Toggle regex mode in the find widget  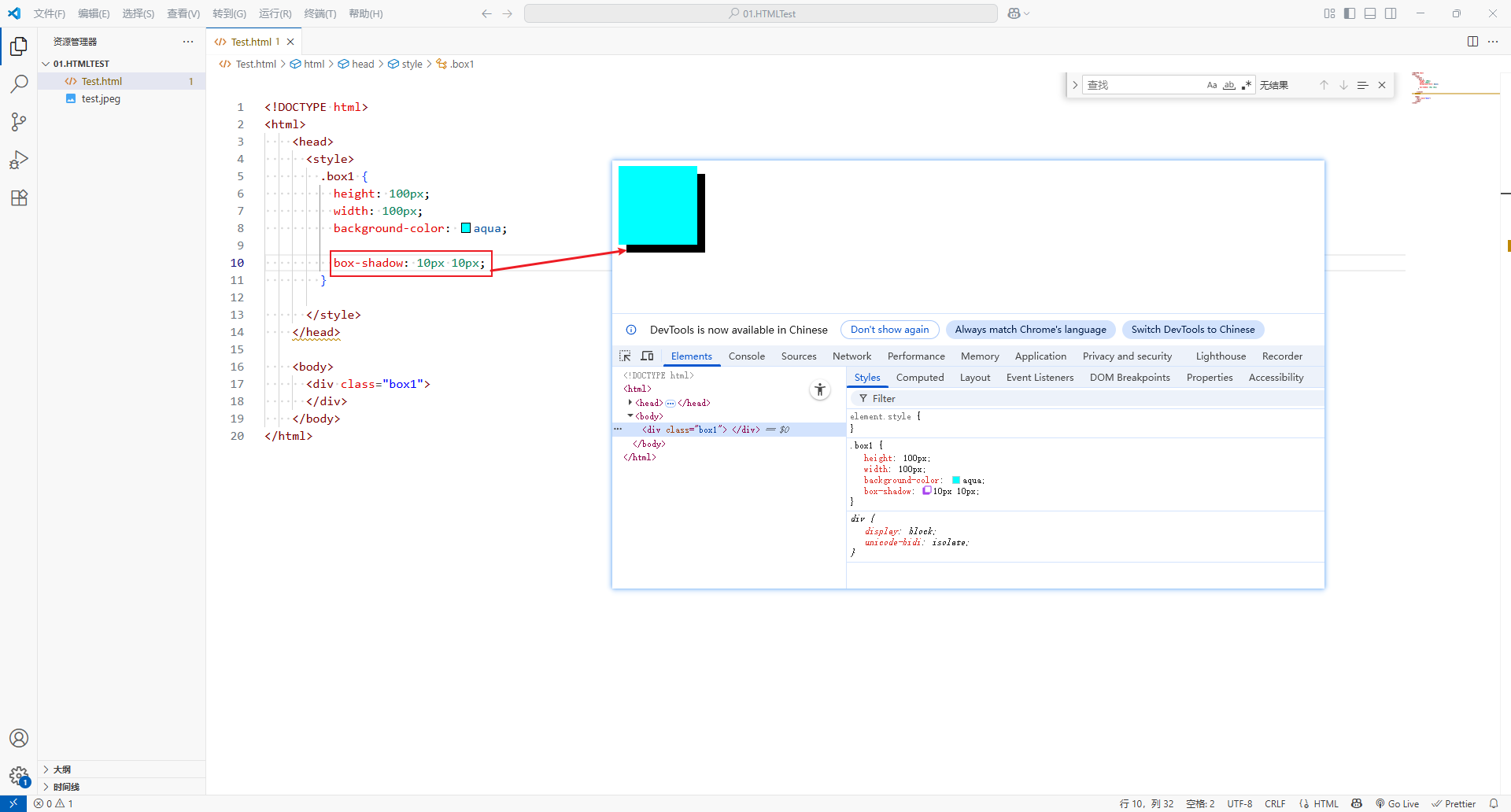pos(1247,84)
